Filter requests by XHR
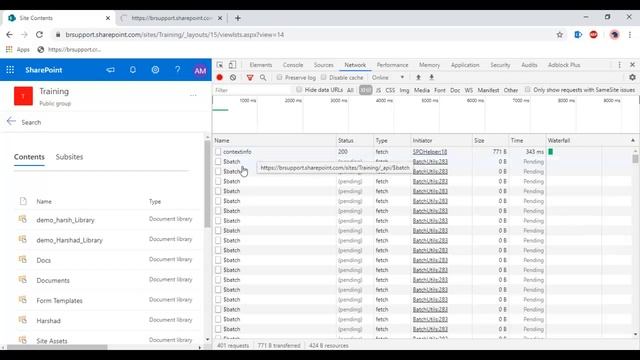The height and width of the screenshot is (360, 640). pyautogui.click(x=365, y=90)
